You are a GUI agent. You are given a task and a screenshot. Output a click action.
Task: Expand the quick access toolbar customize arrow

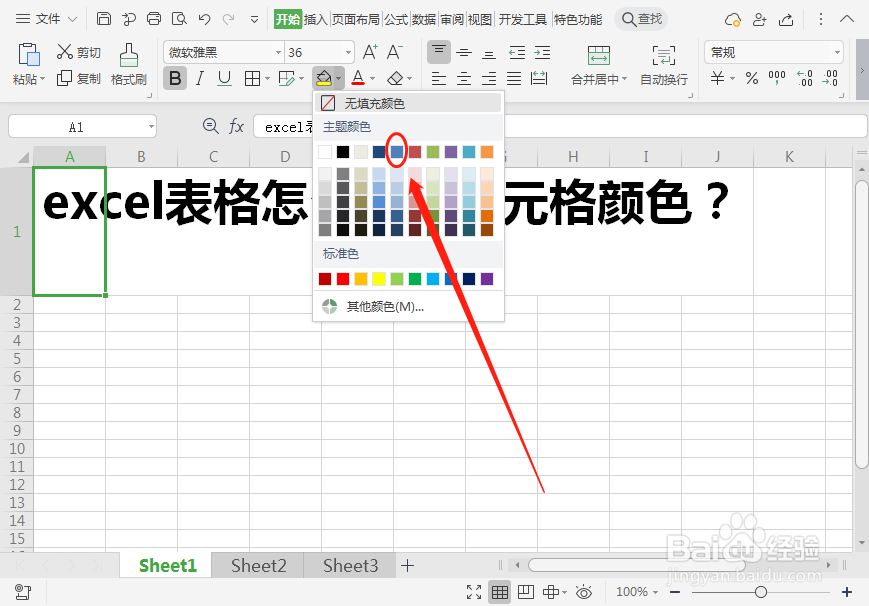click(x=254, y=19)
